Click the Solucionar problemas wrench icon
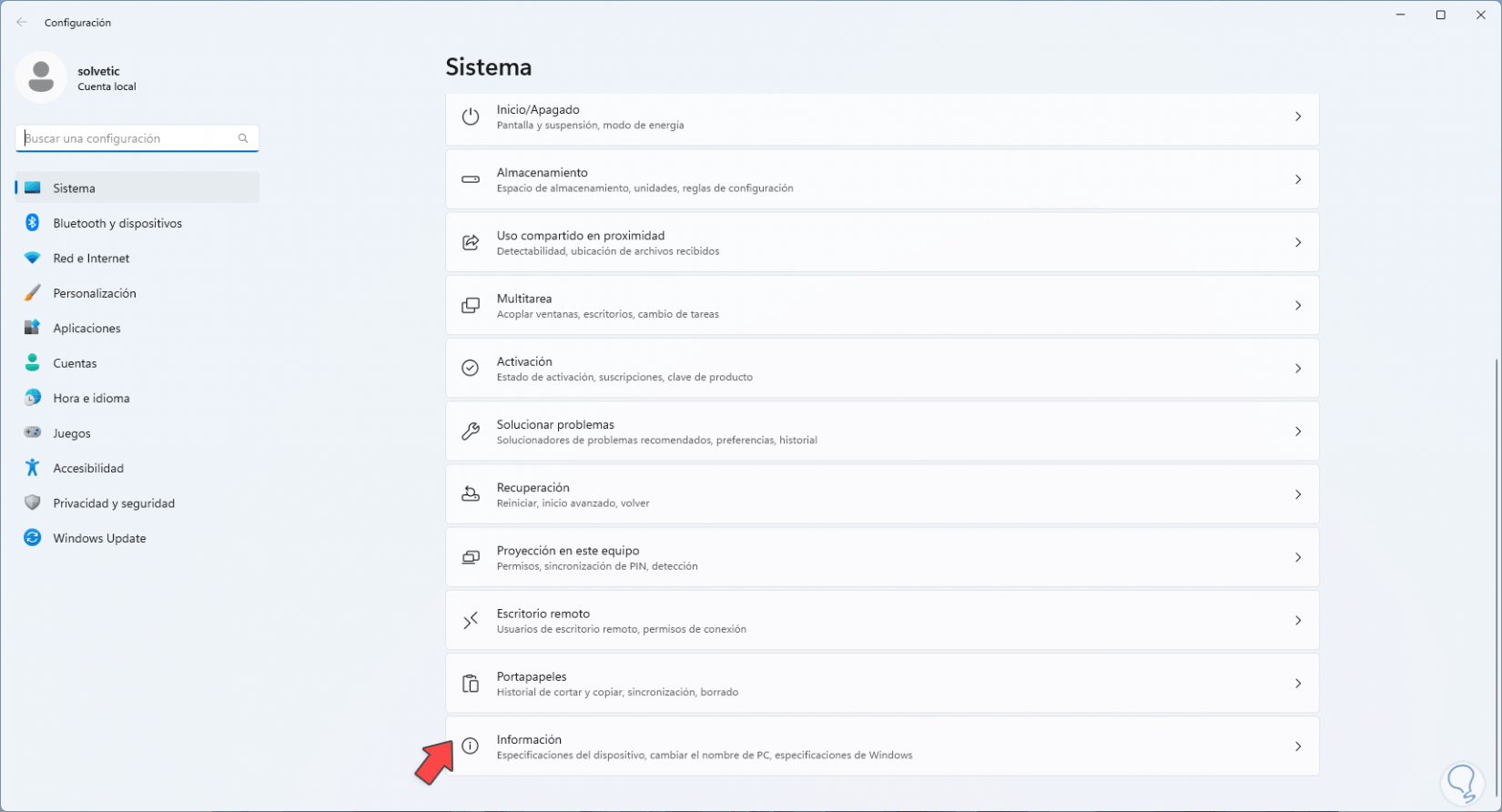The image size is (1502, 812). tap(471, 431)
